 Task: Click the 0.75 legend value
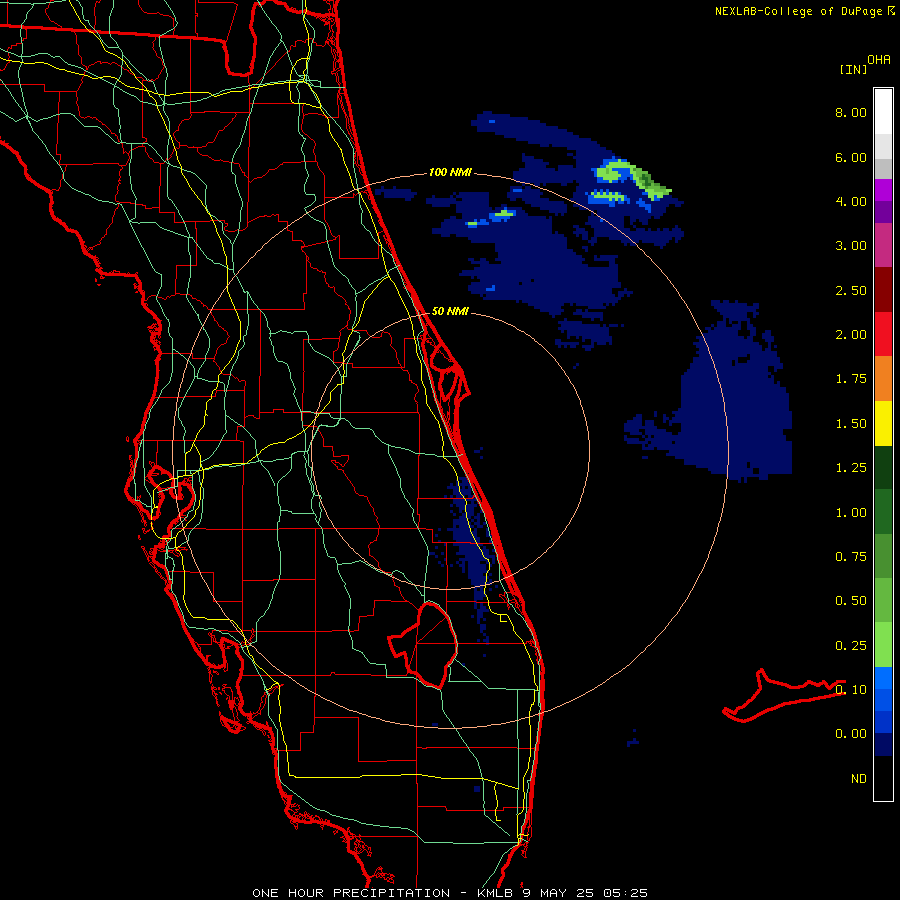pos(851,557)
